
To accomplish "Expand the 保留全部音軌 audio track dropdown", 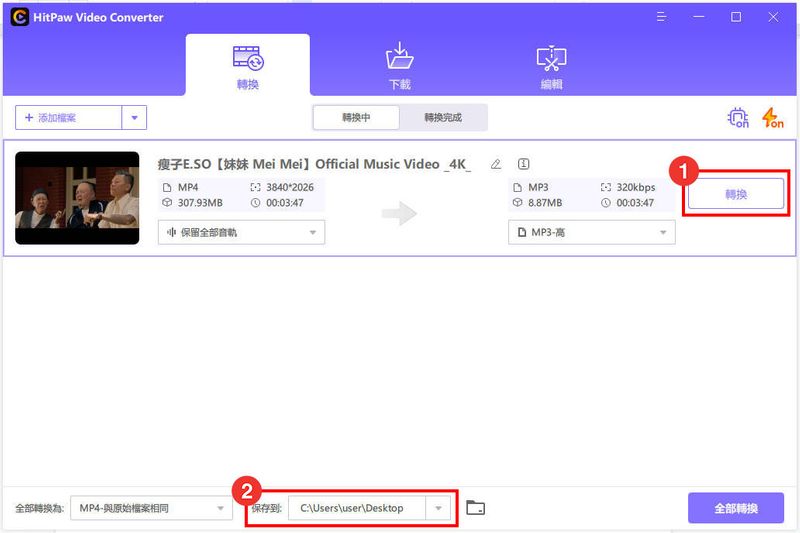I will (241, 233).
